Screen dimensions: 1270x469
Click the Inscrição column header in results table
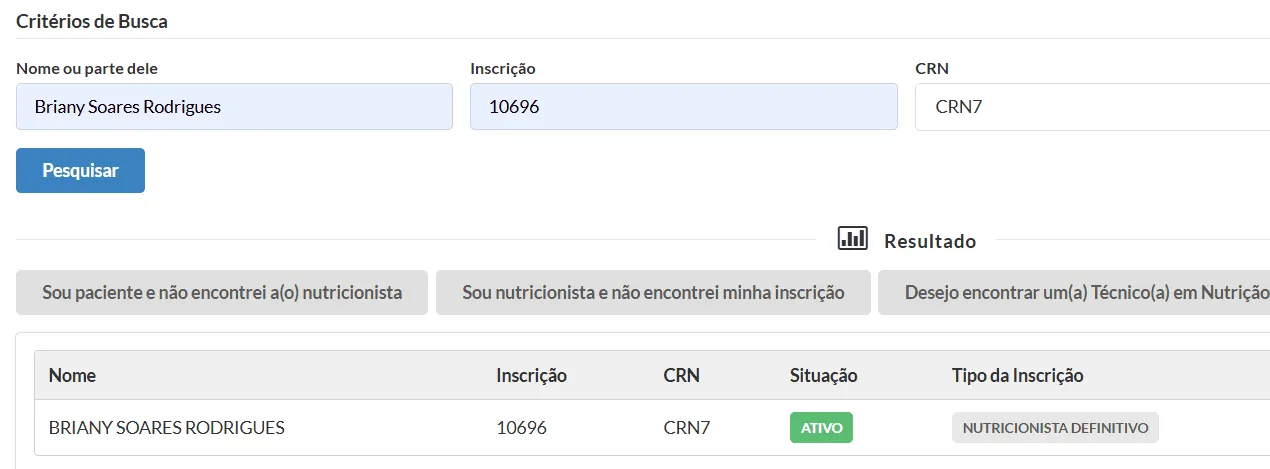(531, 376)
